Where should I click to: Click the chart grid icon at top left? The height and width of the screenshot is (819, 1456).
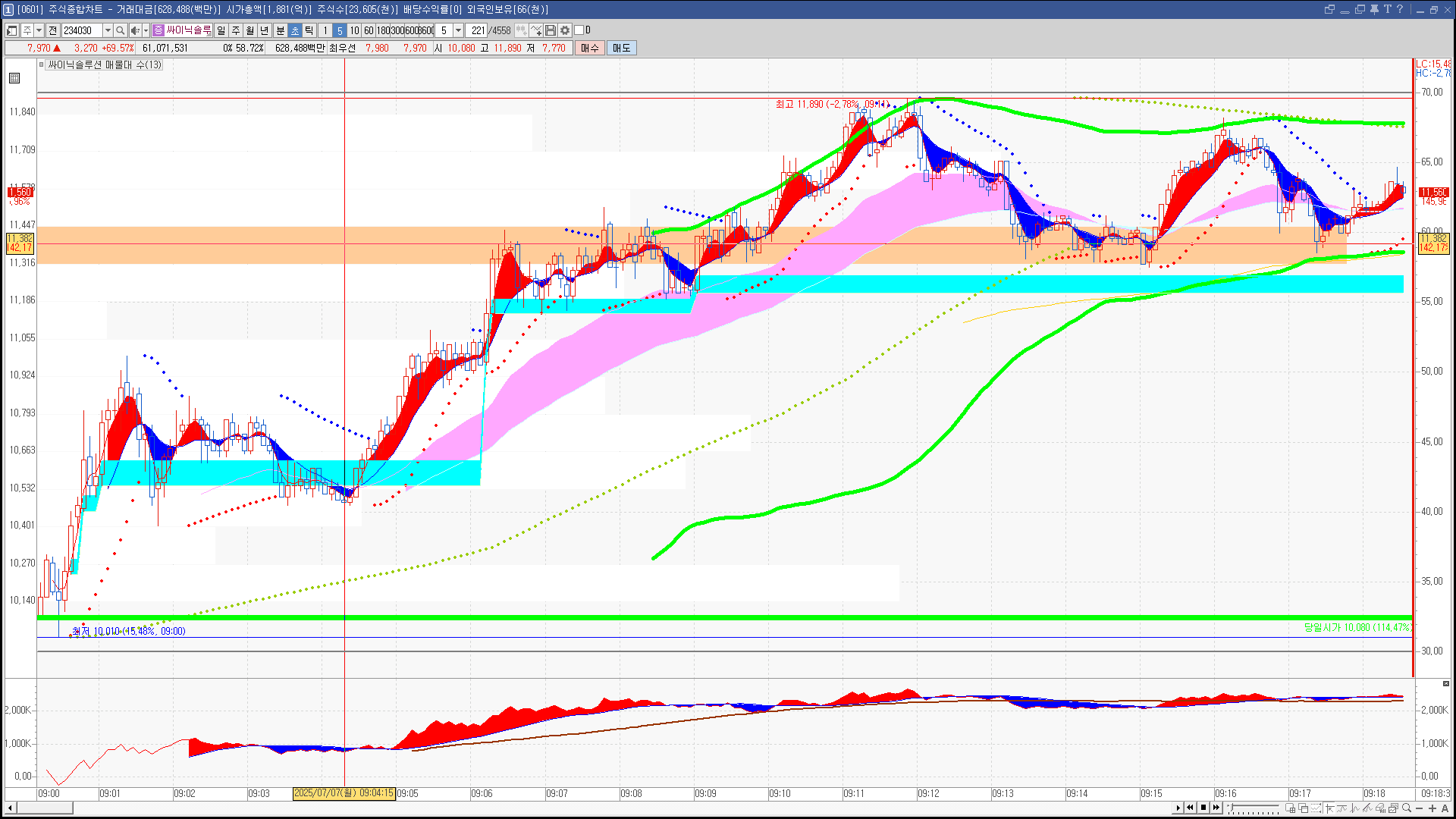[x=14, y=78]
